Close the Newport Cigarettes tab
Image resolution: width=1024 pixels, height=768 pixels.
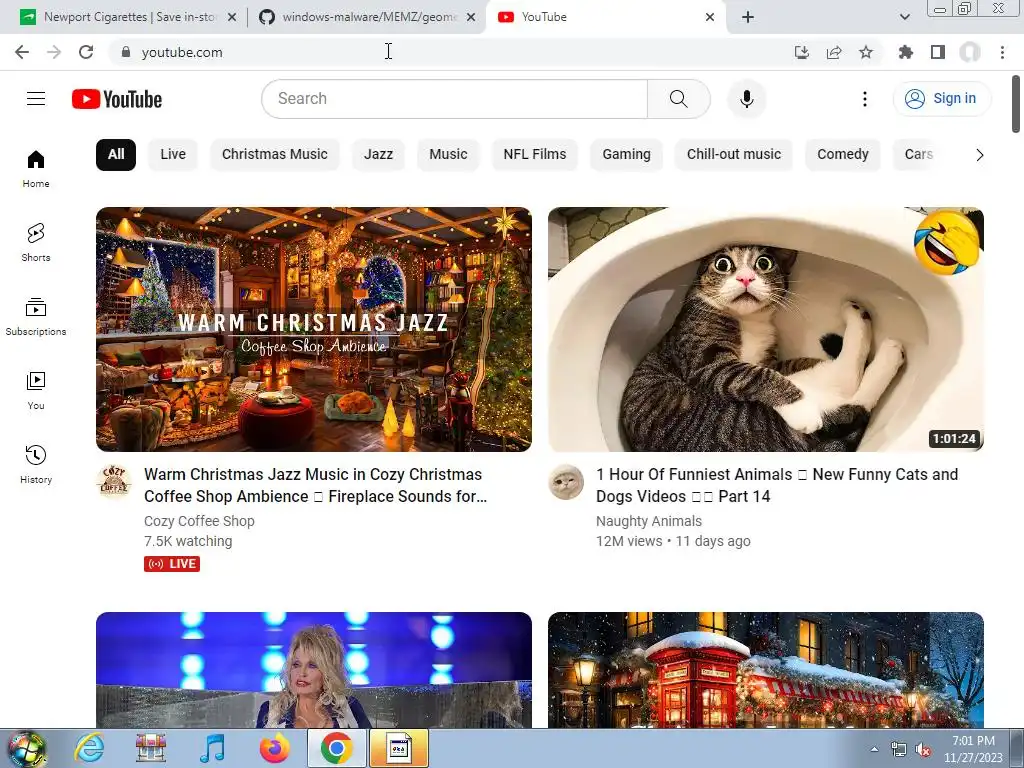click(232, 17)
